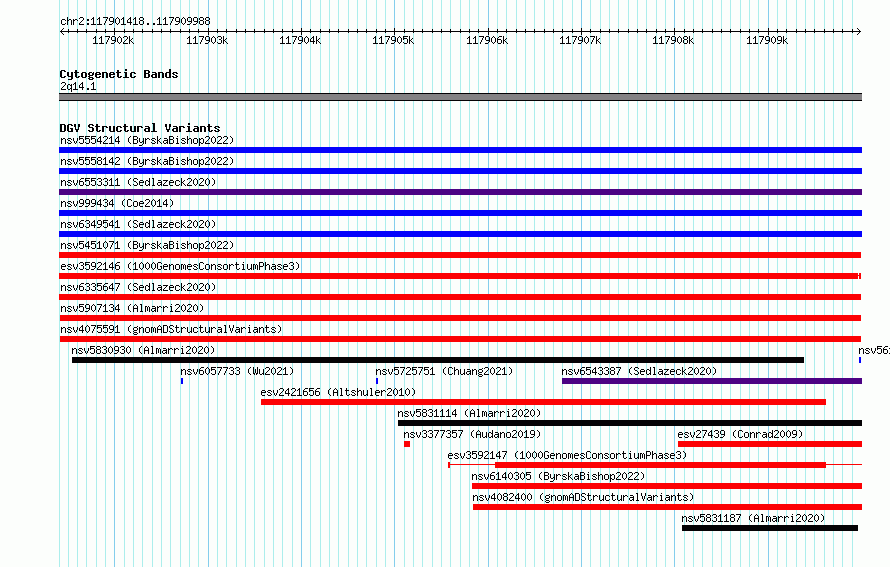
Task: Select the gray 2q14.1 cytogenetic band bar
Action: (460, 97)
